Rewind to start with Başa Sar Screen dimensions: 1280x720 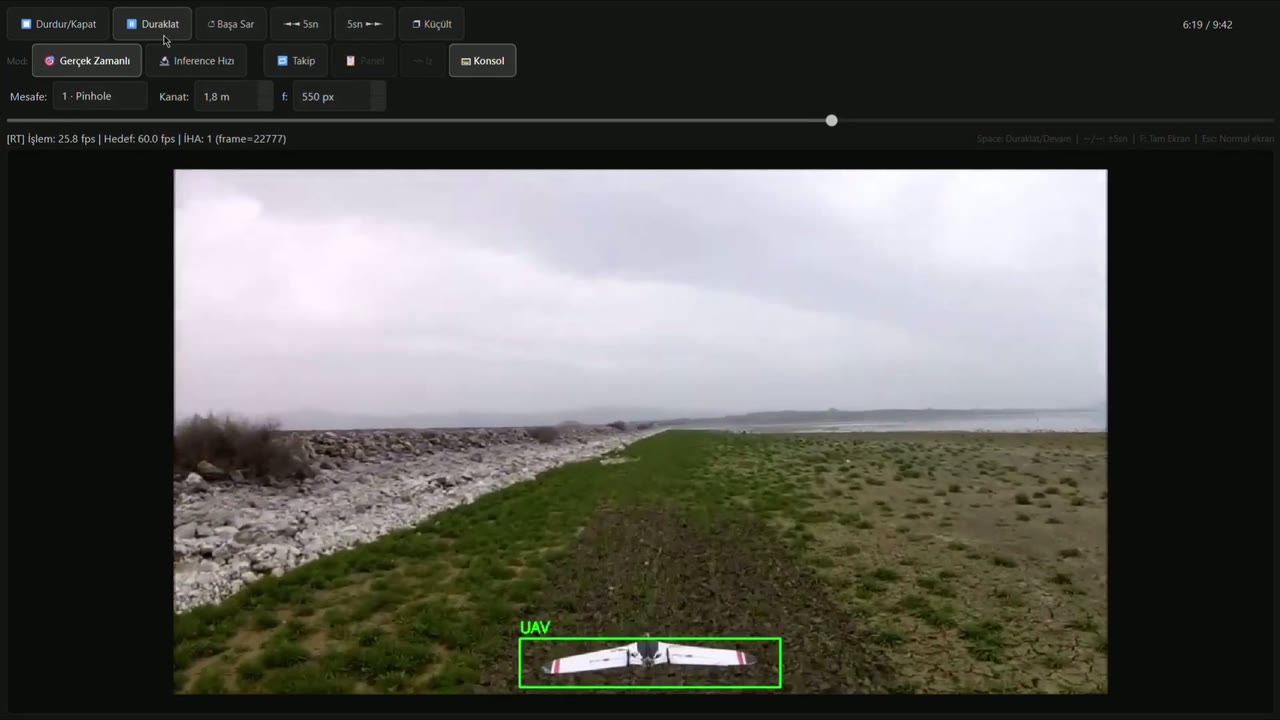tap(231, 24)
